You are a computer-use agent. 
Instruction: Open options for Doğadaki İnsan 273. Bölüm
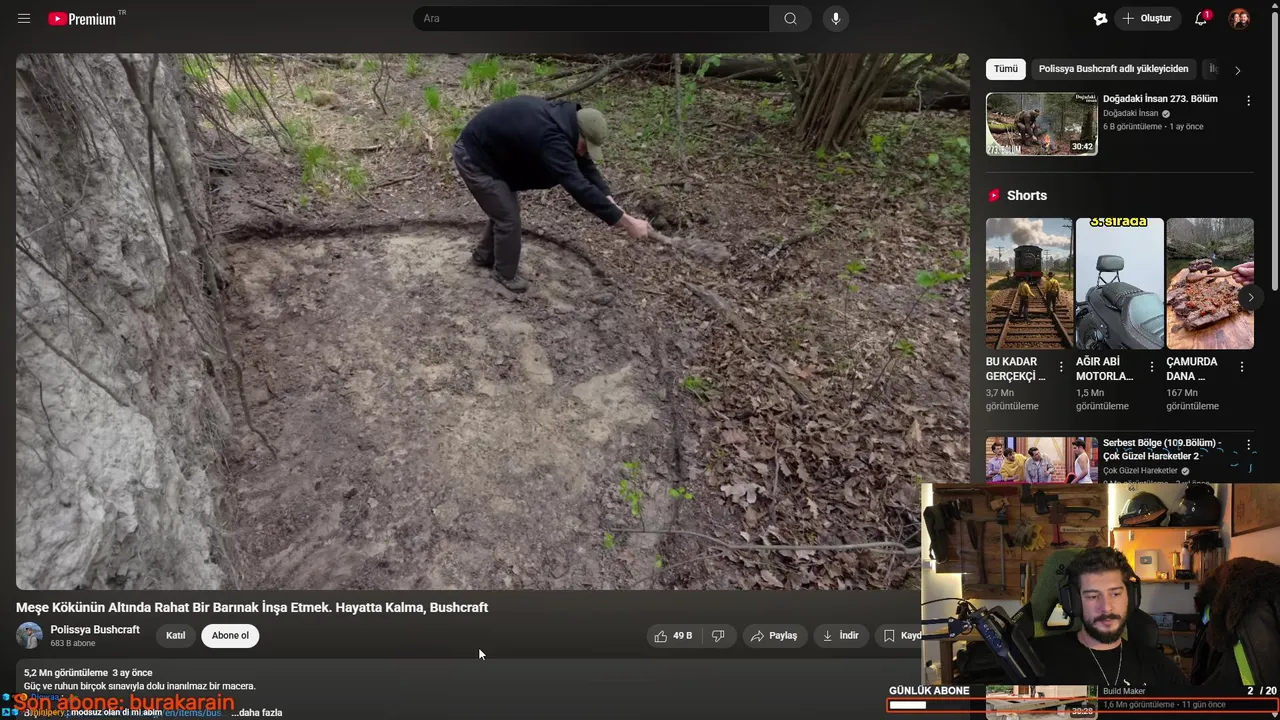[1248, 101]
